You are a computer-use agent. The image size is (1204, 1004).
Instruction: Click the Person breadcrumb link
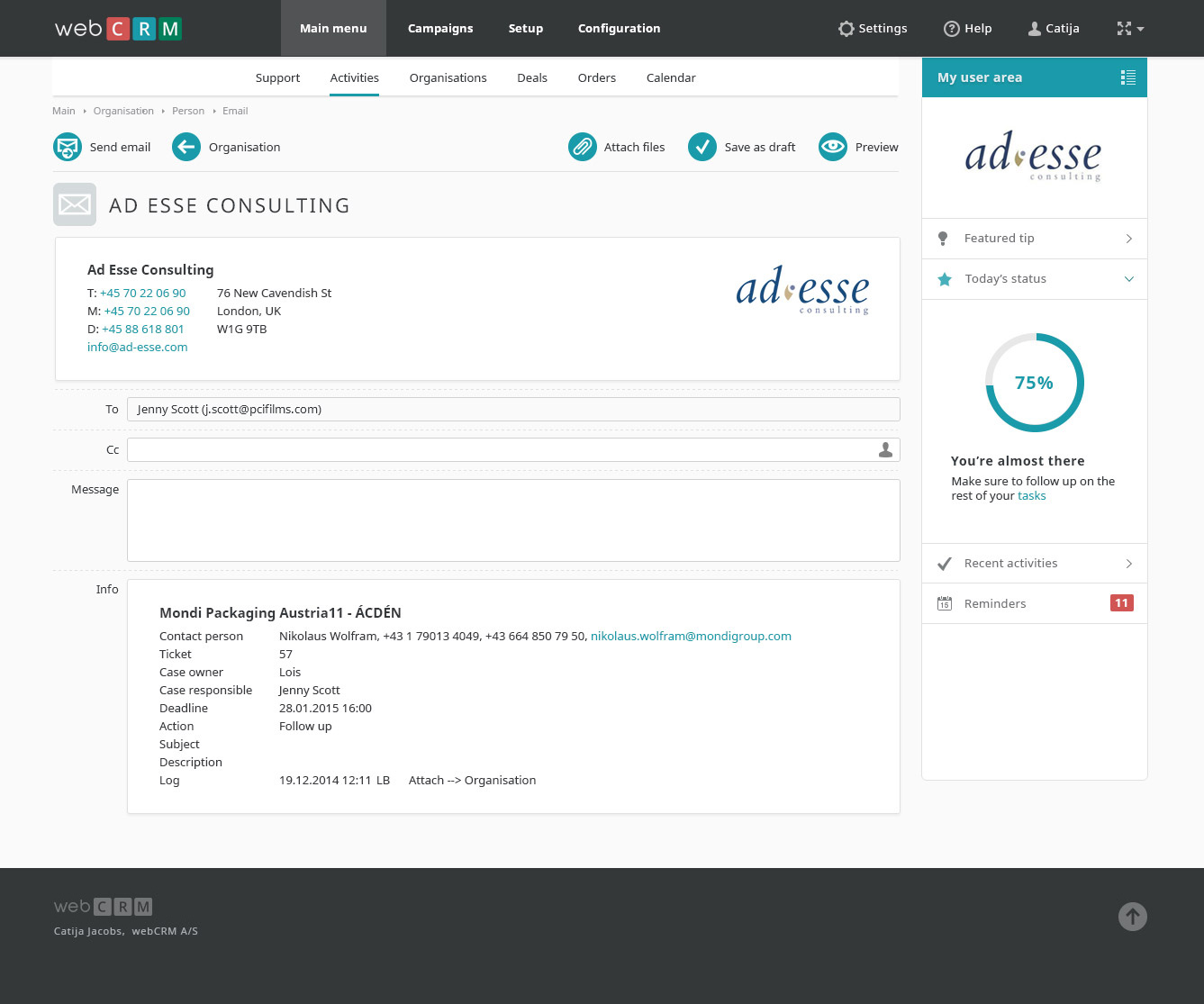point(188,111)
